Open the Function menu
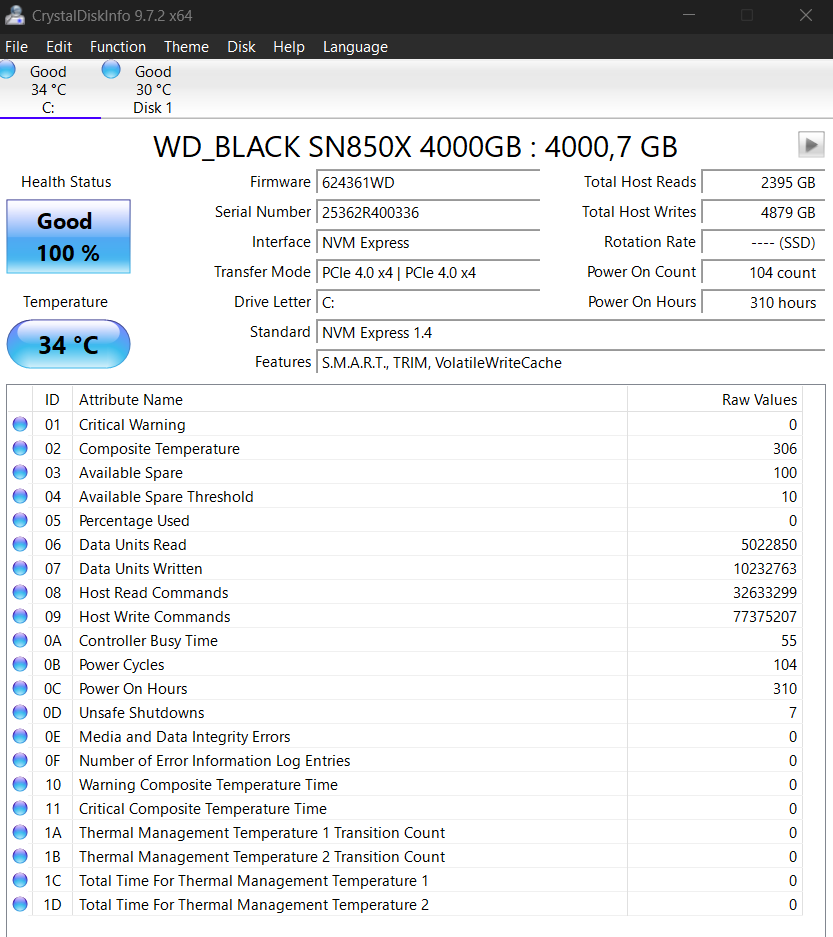This screenshot has width=833, height=937. (118, 47)
